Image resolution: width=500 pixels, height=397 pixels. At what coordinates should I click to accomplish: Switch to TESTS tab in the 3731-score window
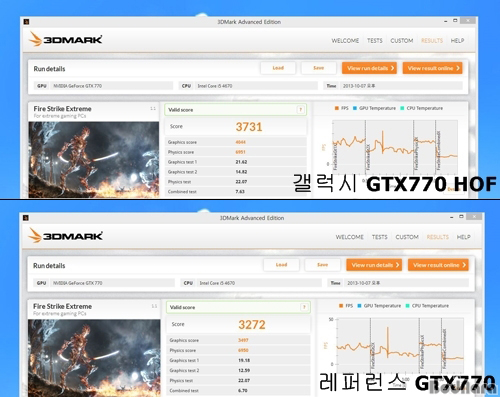pos(375,41)
